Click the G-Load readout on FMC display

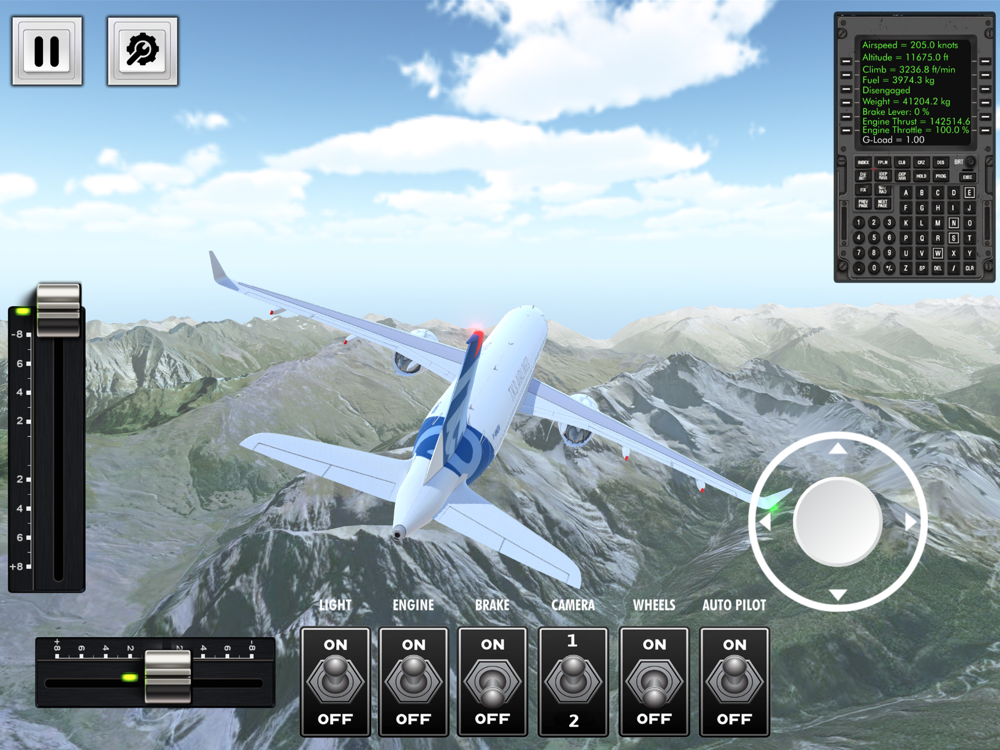tap(893, 139)
